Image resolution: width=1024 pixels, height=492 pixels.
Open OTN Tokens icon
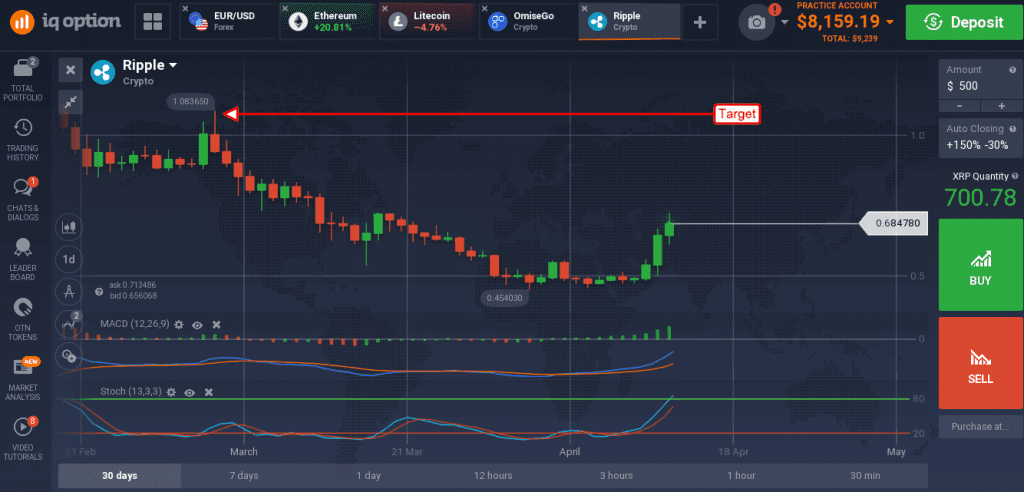tap(24, 307)
